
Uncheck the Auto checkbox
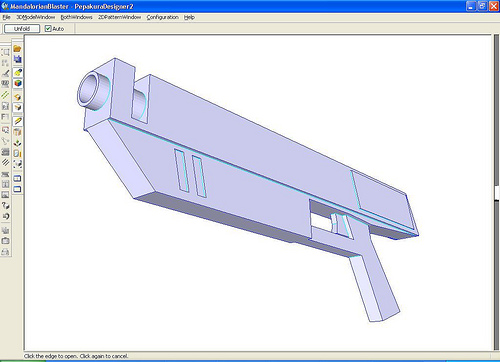[x=48, y=29]
